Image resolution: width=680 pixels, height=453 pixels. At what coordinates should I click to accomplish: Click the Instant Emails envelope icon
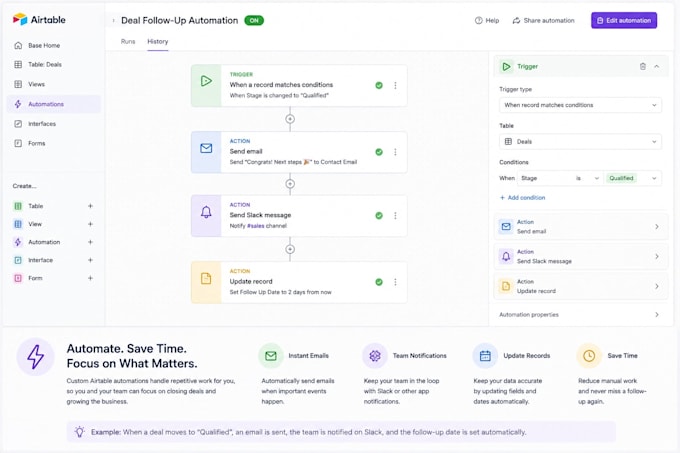point(271,356)
